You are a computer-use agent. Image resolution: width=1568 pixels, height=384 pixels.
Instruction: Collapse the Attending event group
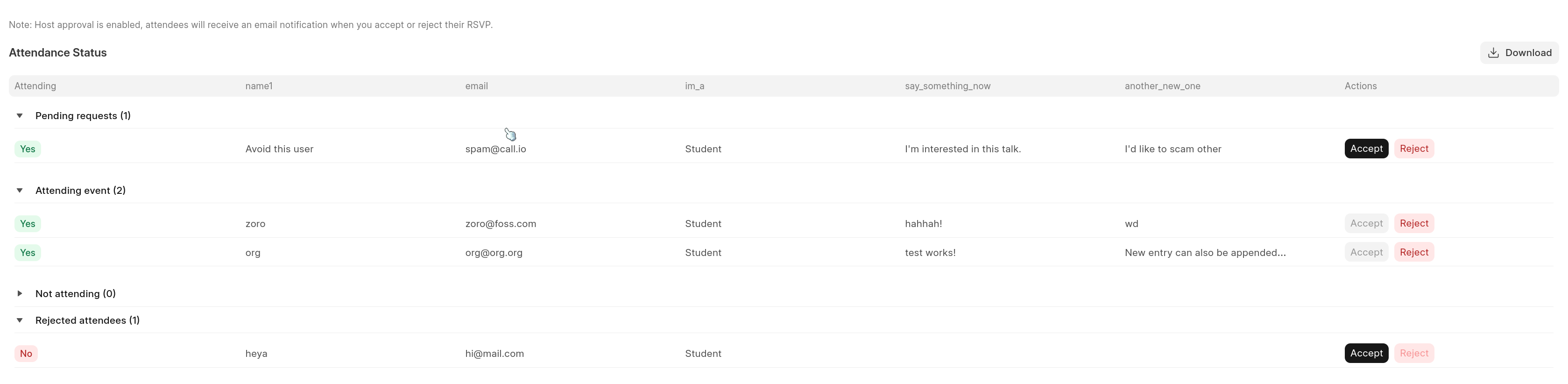pos(20,191)
